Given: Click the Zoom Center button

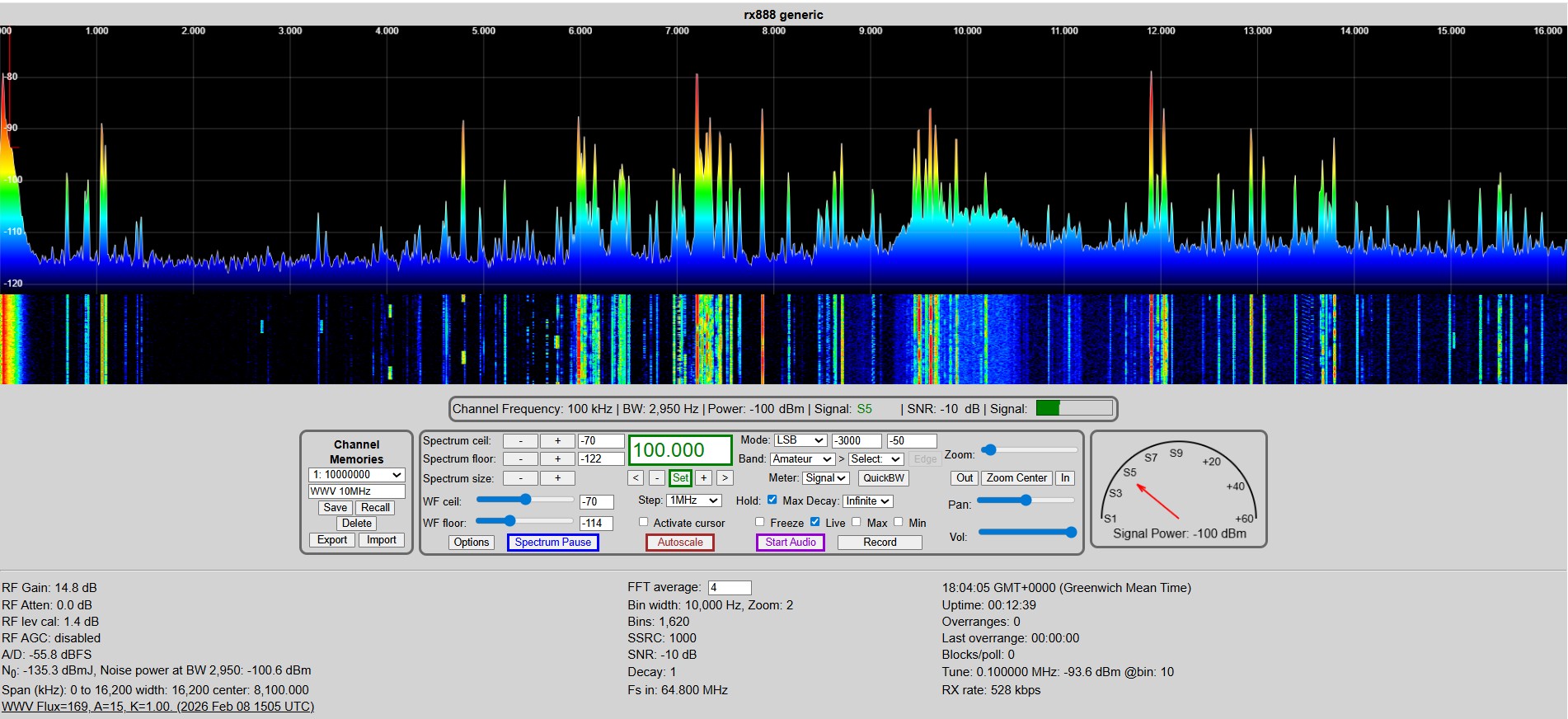Looking at the screenshot, I should point(1016,478).
